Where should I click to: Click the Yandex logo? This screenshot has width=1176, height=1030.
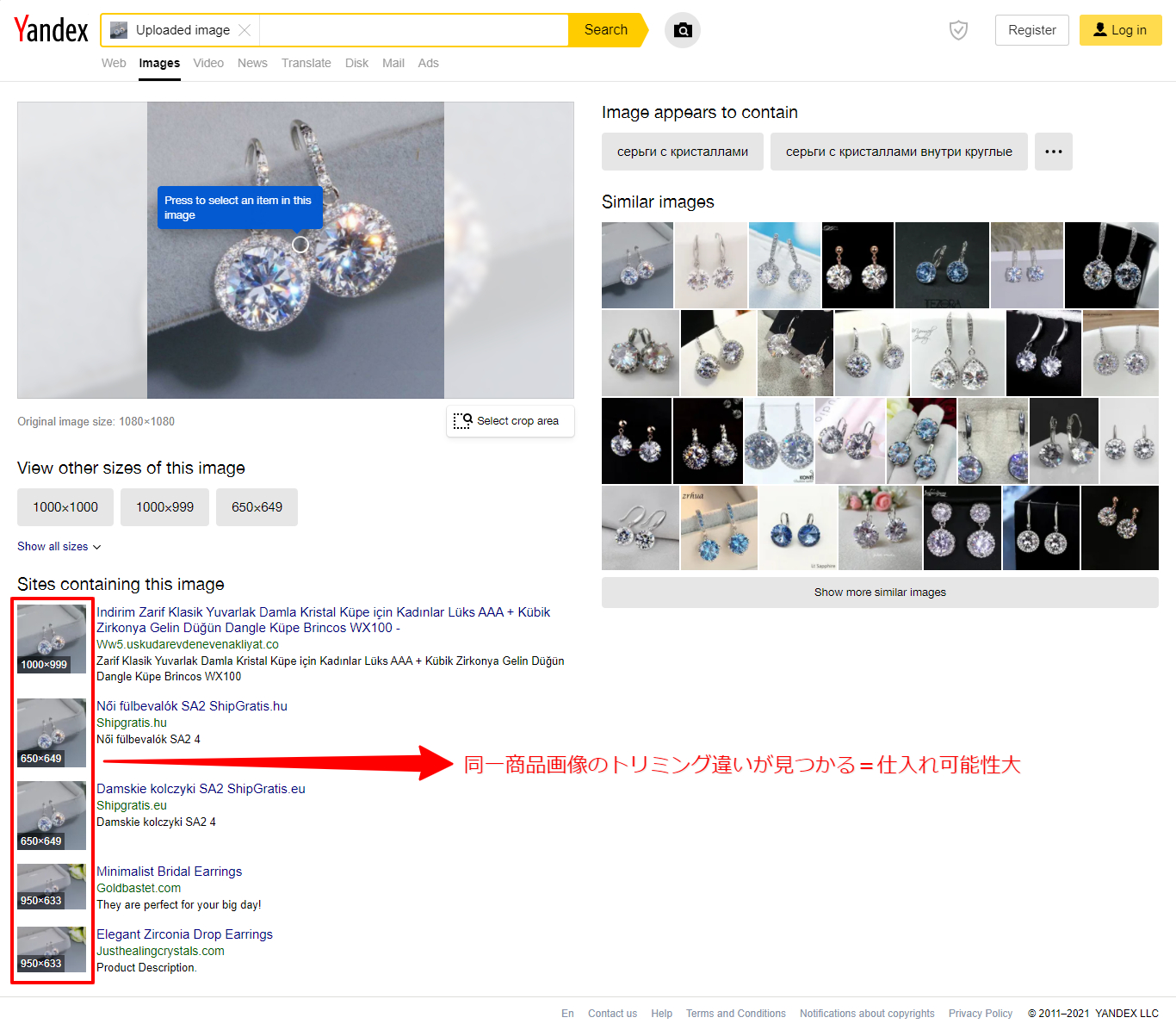pos(52,29)
